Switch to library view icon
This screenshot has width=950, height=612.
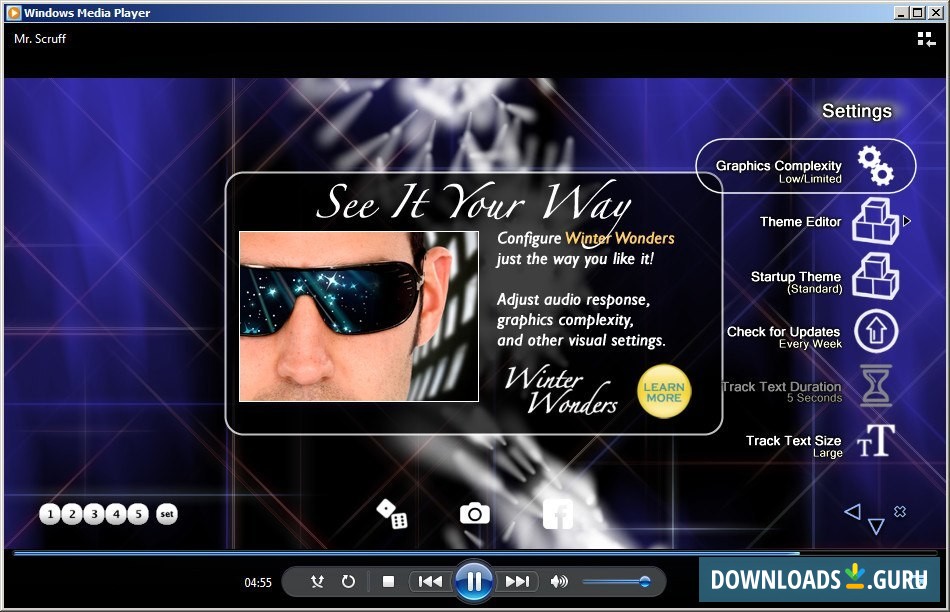[x=926, y=39]
